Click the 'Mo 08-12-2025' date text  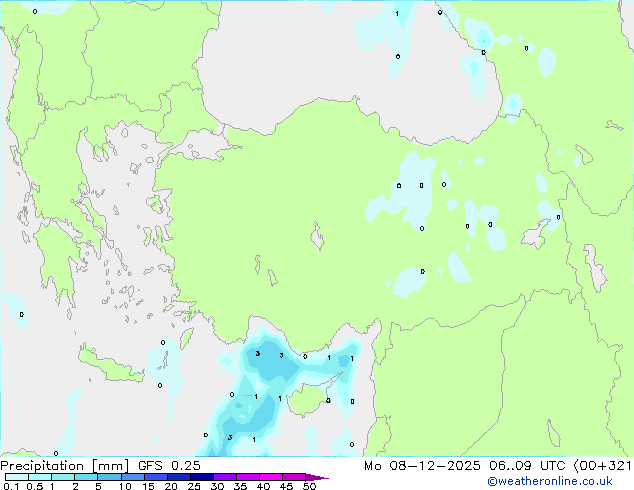pyautogui.click(x=422, y=466)
